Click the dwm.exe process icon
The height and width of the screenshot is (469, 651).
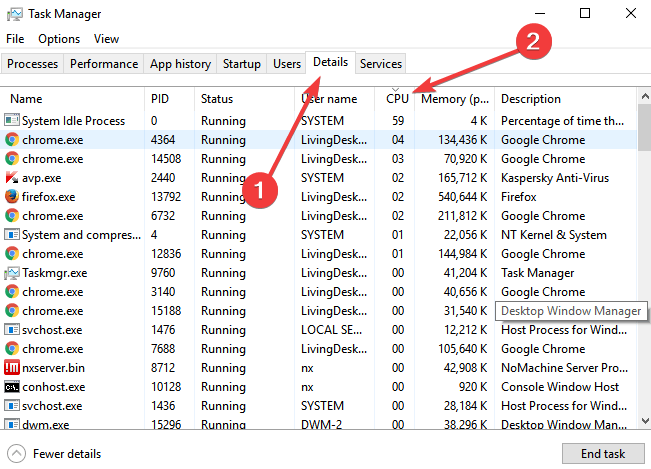(x=12, y=425)
